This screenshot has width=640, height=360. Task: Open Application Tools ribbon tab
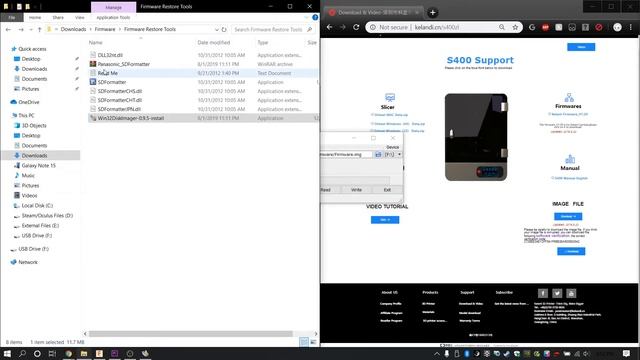tap(113, 18)
